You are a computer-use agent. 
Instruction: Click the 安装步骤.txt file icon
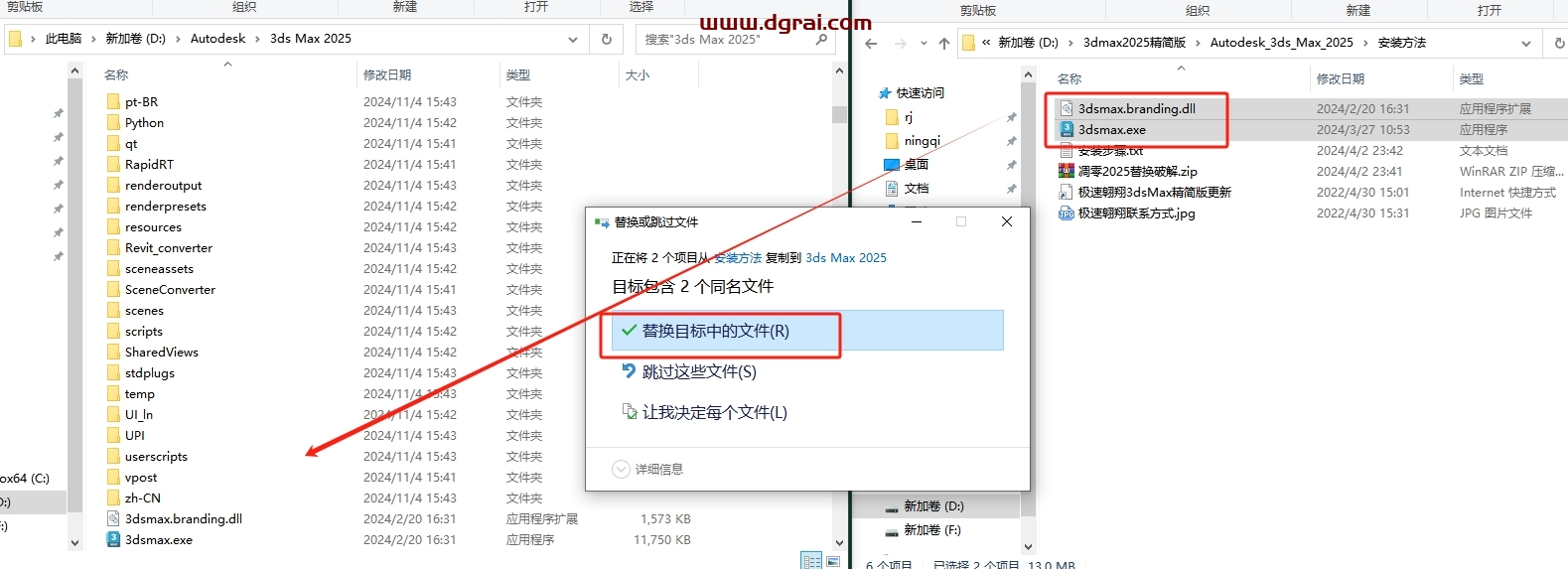point(1067,151)
